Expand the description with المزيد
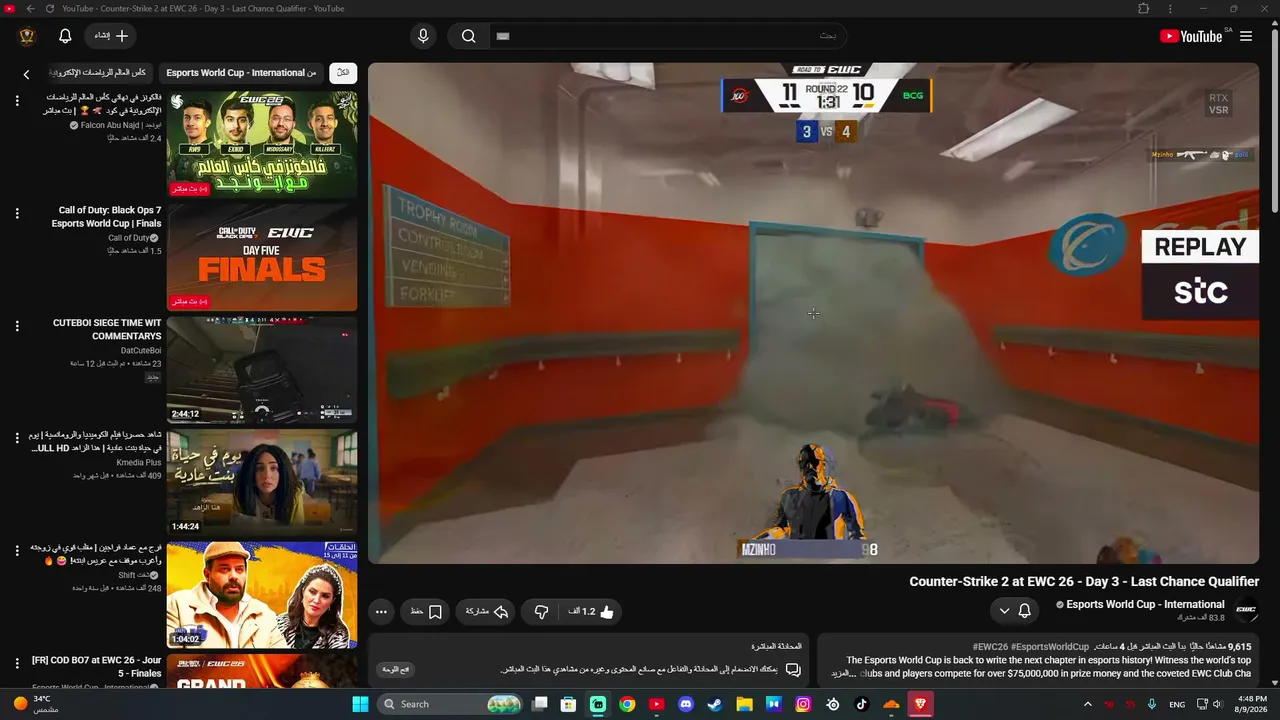This screenshot has width=1280, height=720. 843,673
